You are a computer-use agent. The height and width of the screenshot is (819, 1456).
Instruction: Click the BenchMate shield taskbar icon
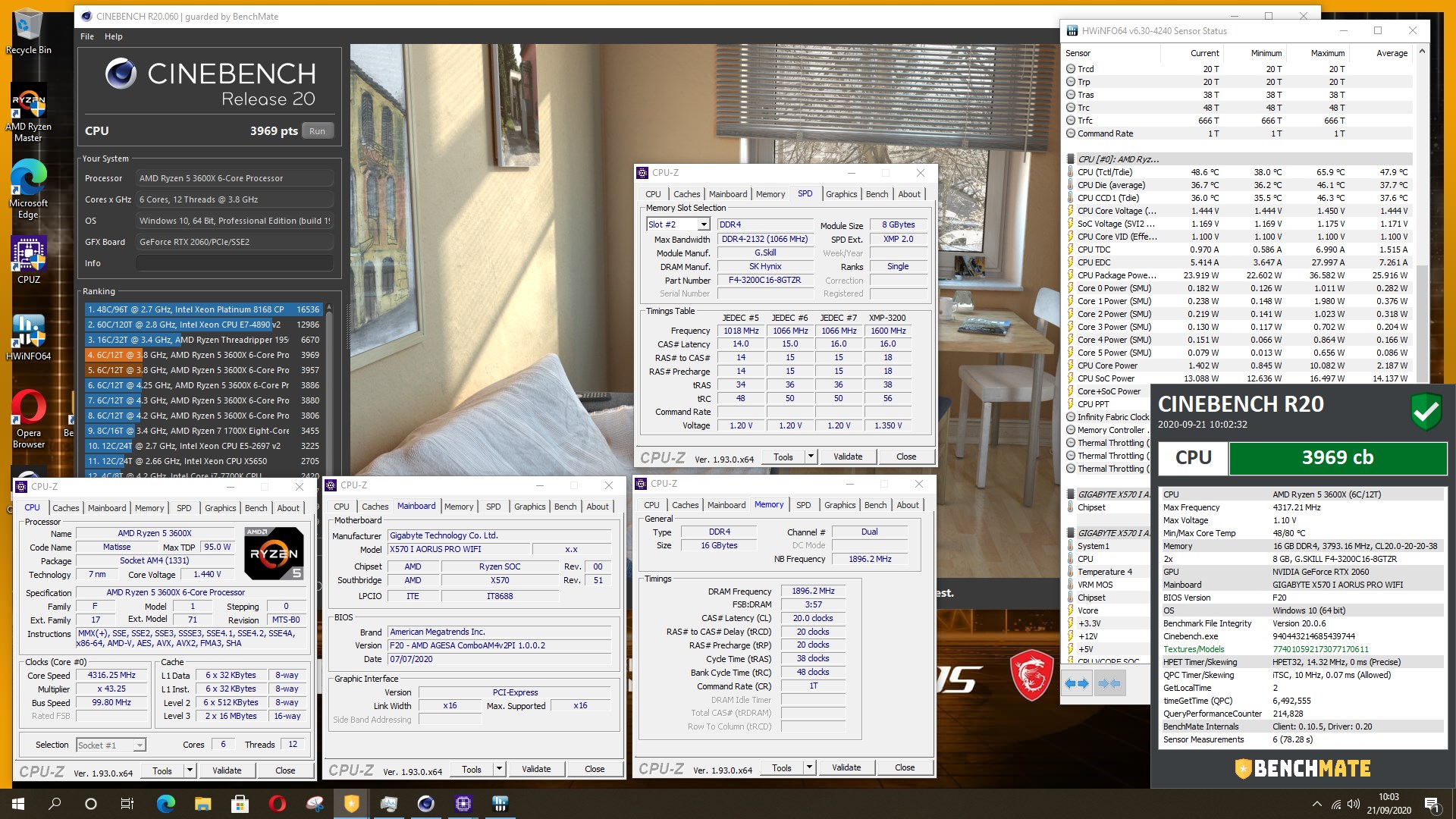[x=352, y=804]
